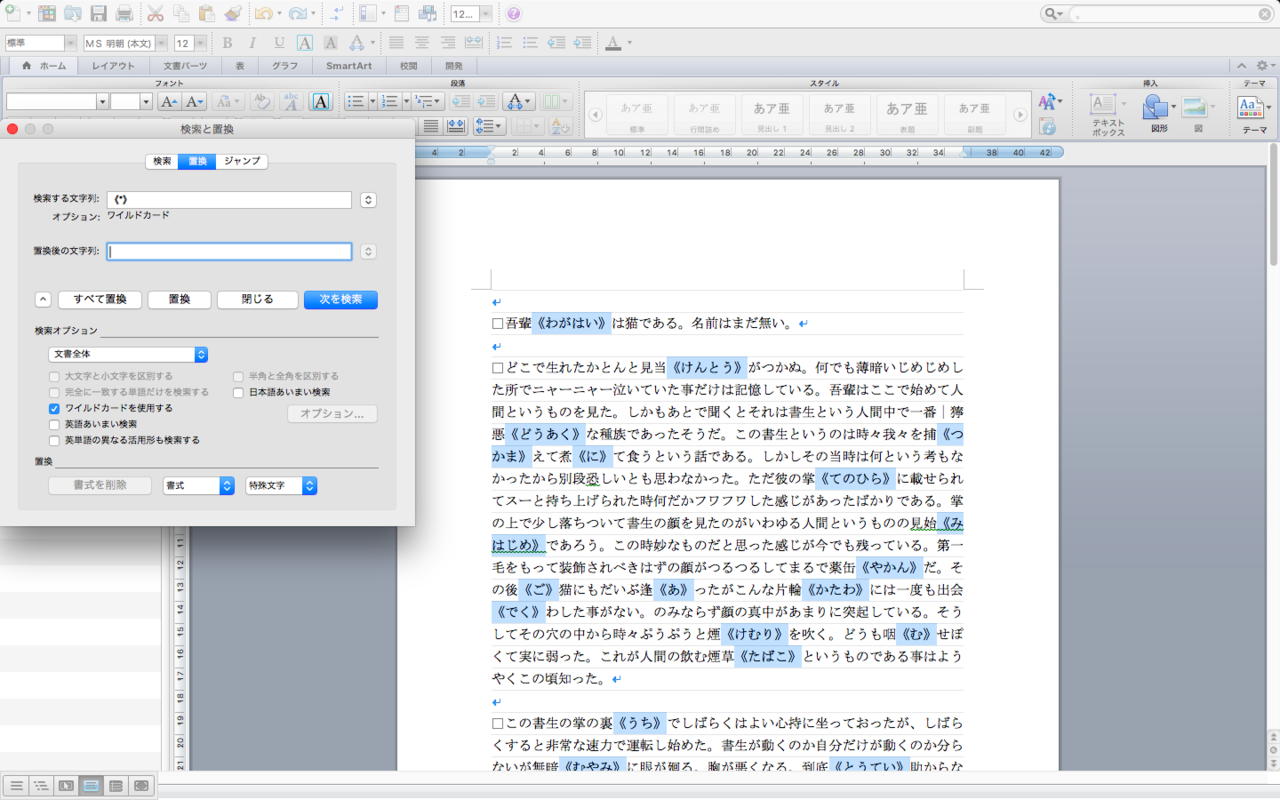Open the レイアウト ribbon tab

[x=113, y=66]
